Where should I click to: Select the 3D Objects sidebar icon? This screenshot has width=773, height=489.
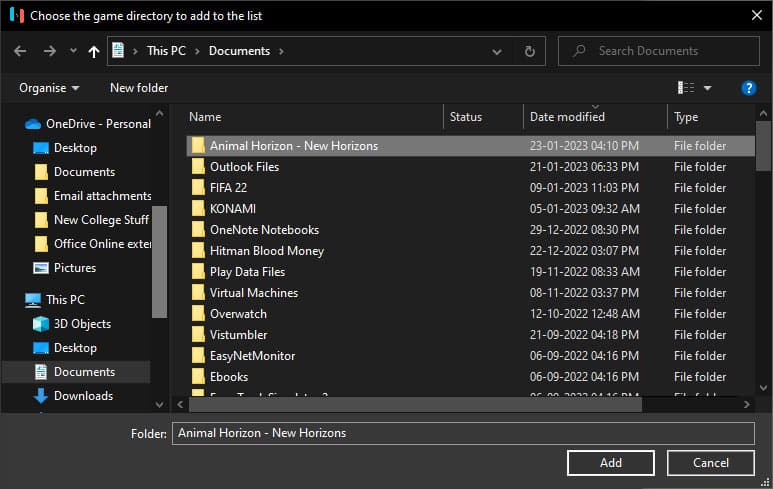coord(41,324)
